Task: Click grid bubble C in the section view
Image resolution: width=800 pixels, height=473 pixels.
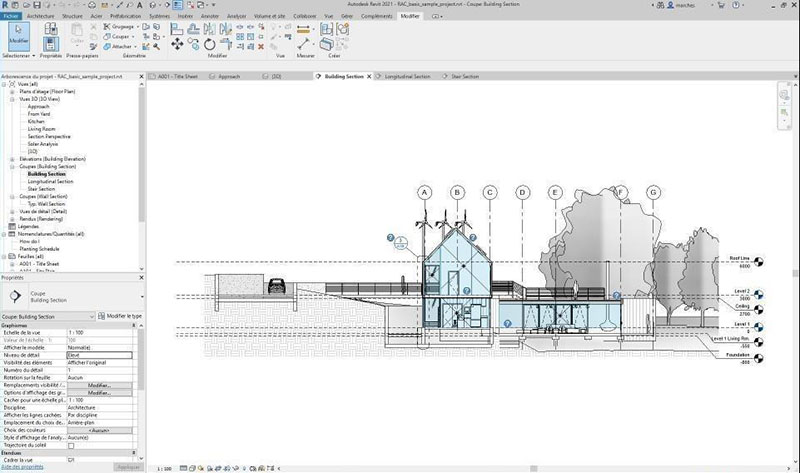Action: (x=490, y=192)
